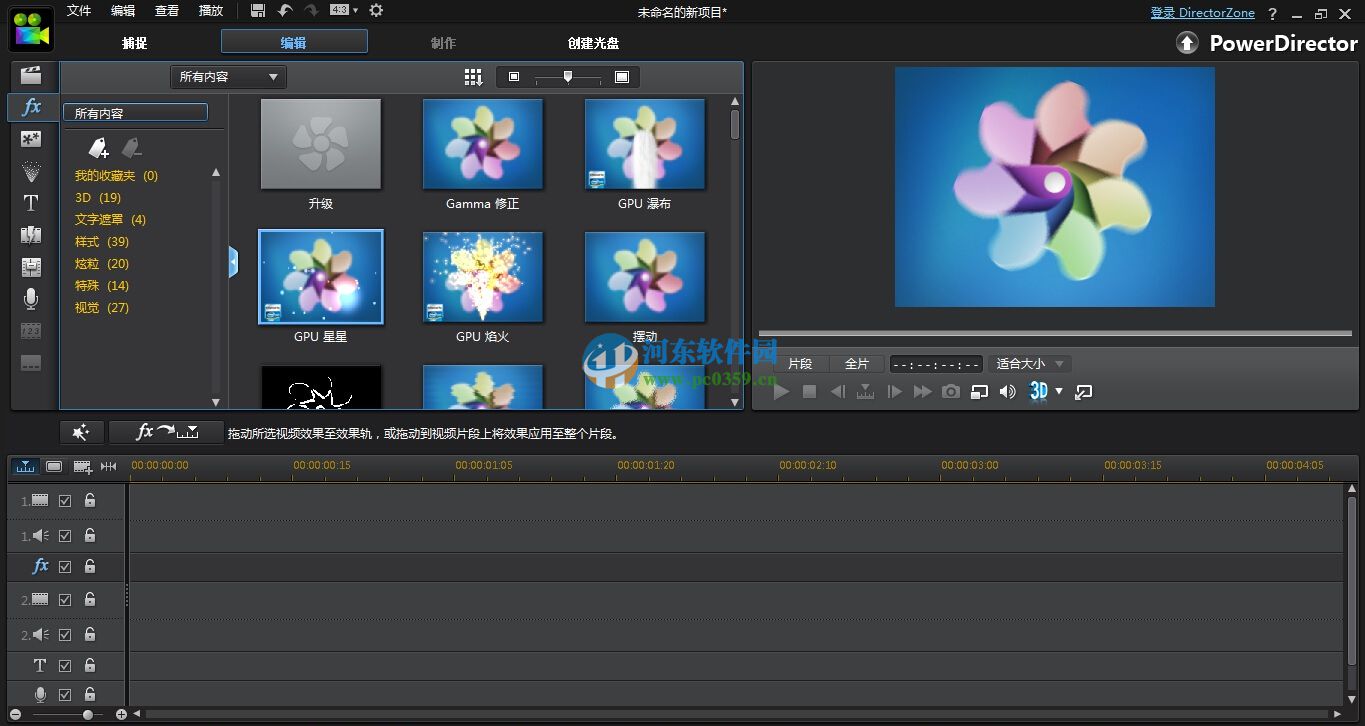Expand the 3D mode dropdown arrow
The image size is (1365, 726).
1058,391
